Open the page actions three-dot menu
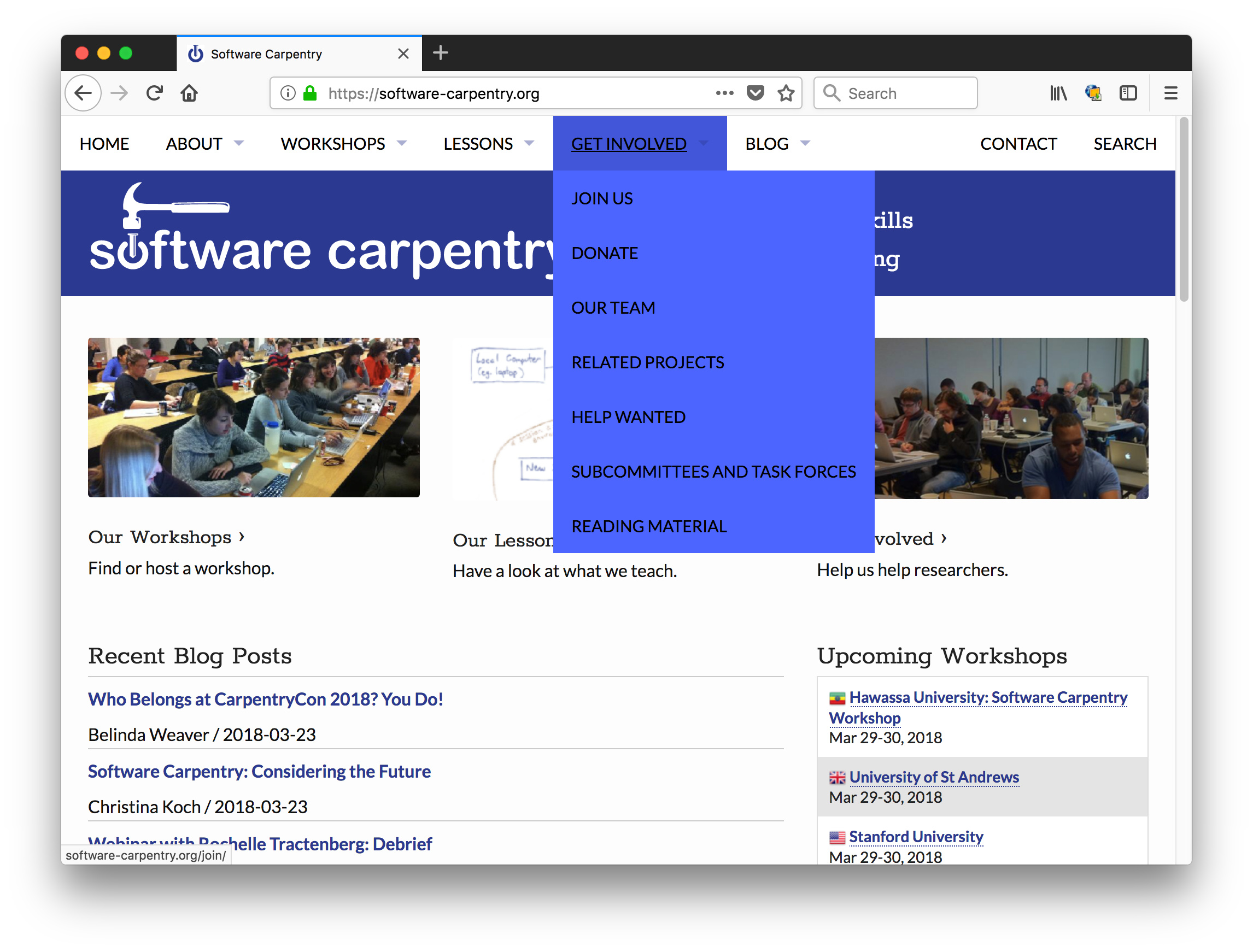 click(x=724, y=93)
